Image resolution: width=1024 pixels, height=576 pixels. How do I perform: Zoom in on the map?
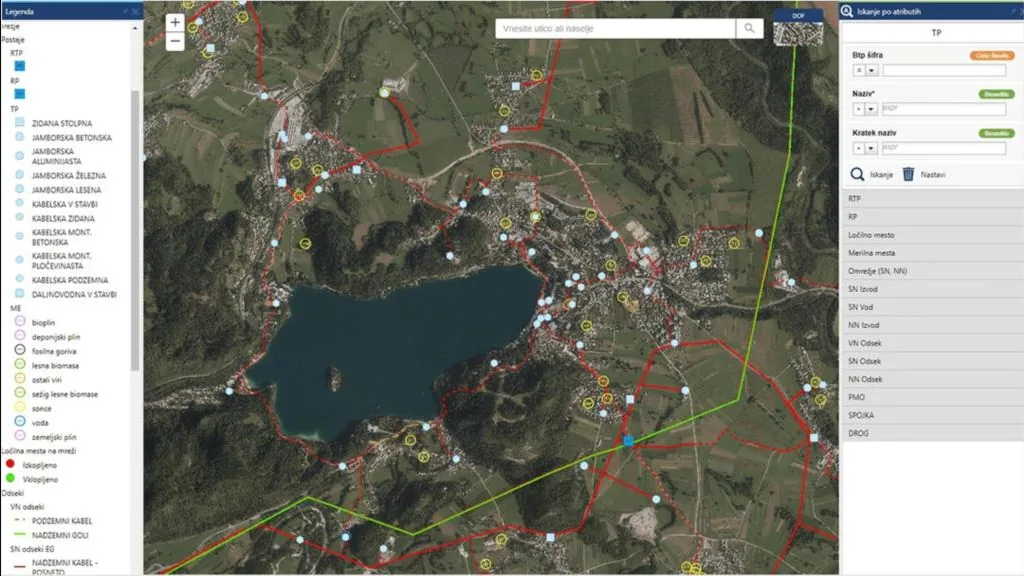[174, 22]
